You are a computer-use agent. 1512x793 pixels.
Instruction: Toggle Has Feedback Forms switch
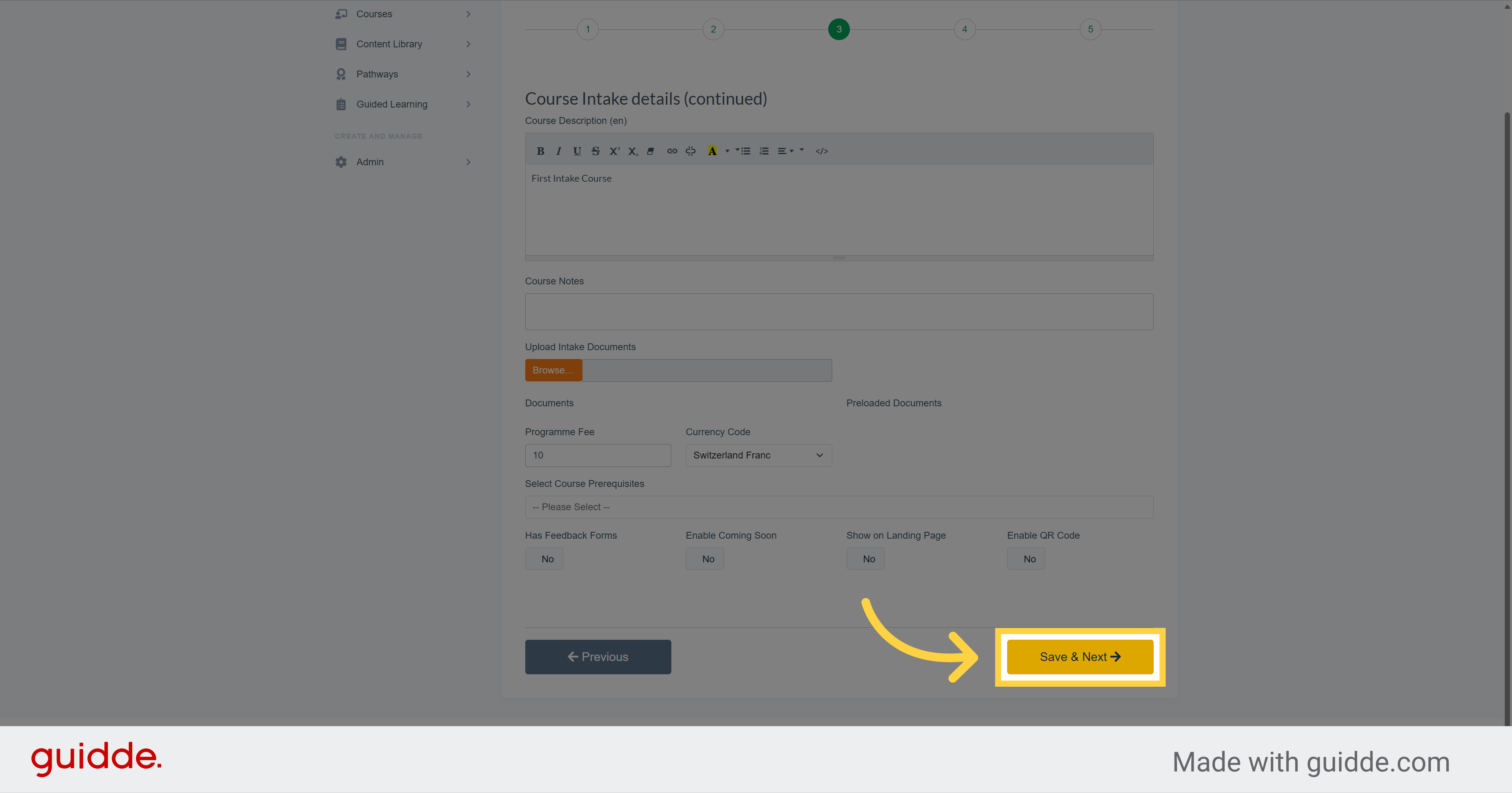(x=544, y=559)
